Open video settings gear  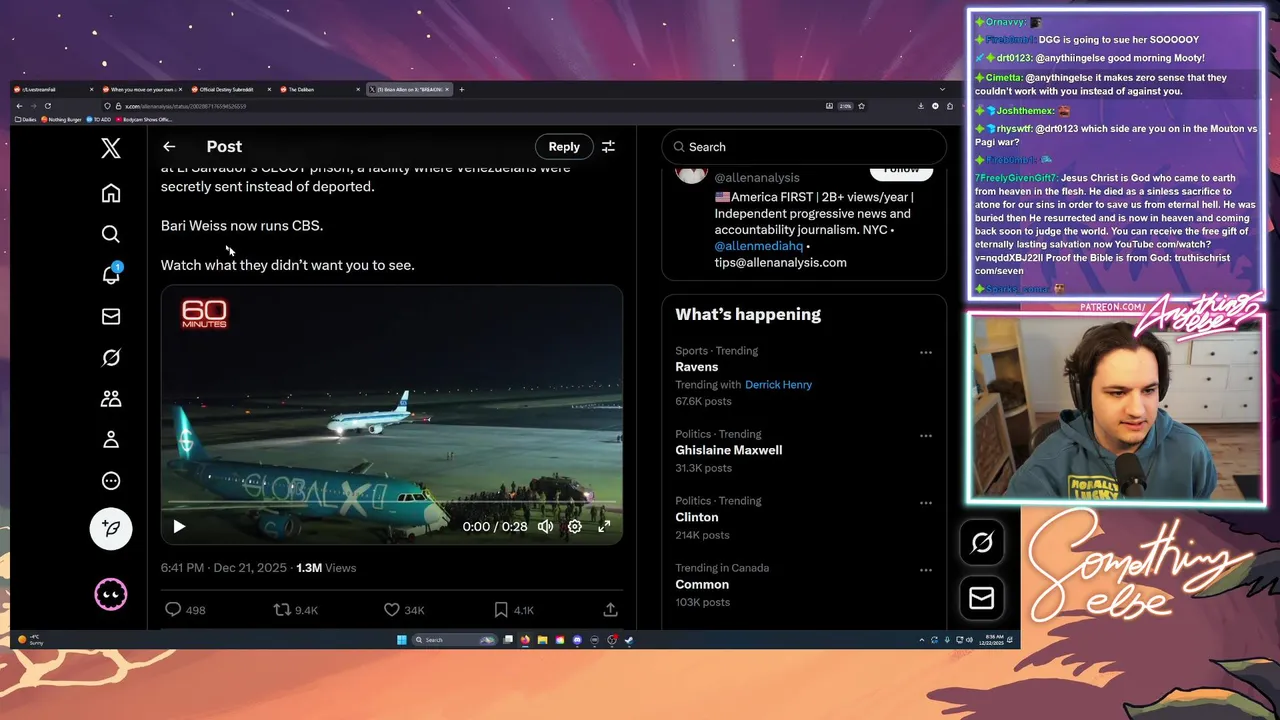point(575,527)
